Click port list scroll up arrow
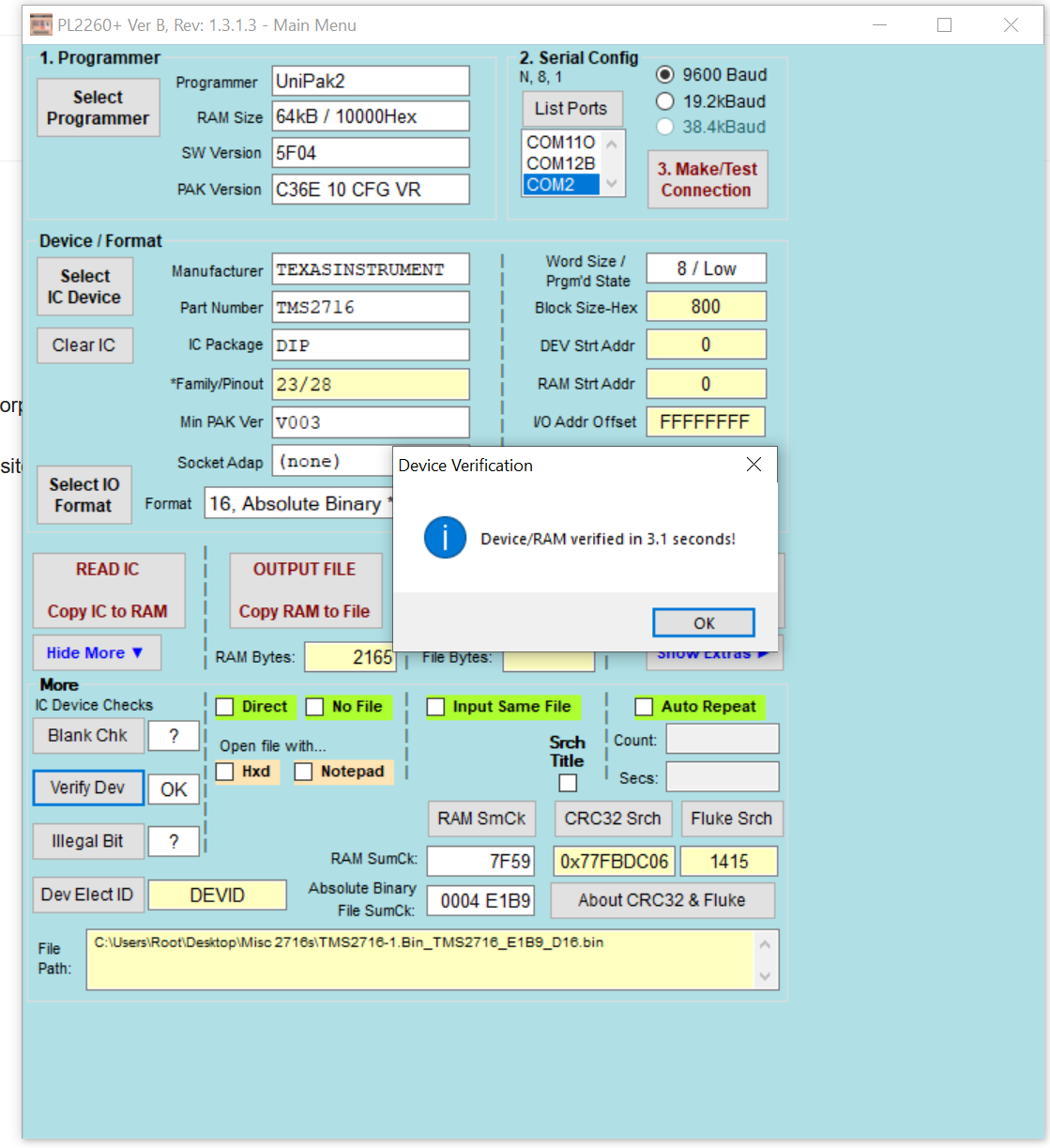This screenshot has height=1148, width=1050. click(x=612, y=144)
